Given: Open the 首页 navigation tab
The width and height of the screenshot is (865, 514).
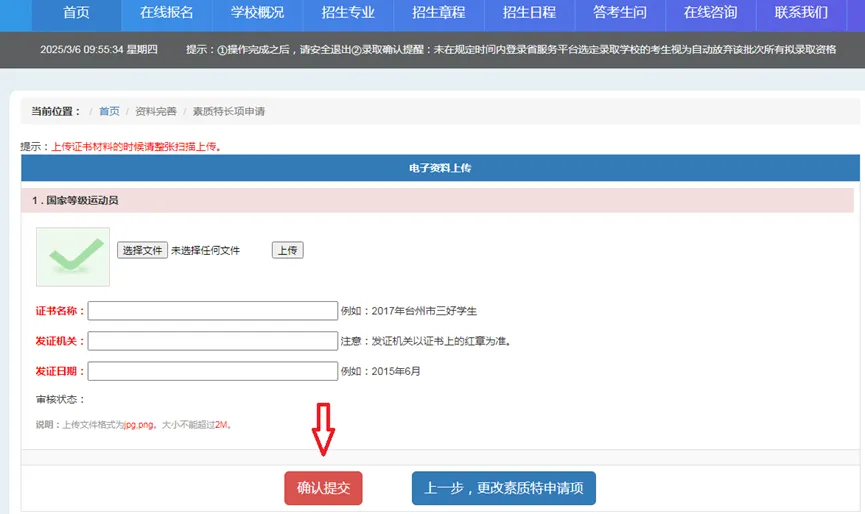Looking at the screenshot, I should pos(82,13).
